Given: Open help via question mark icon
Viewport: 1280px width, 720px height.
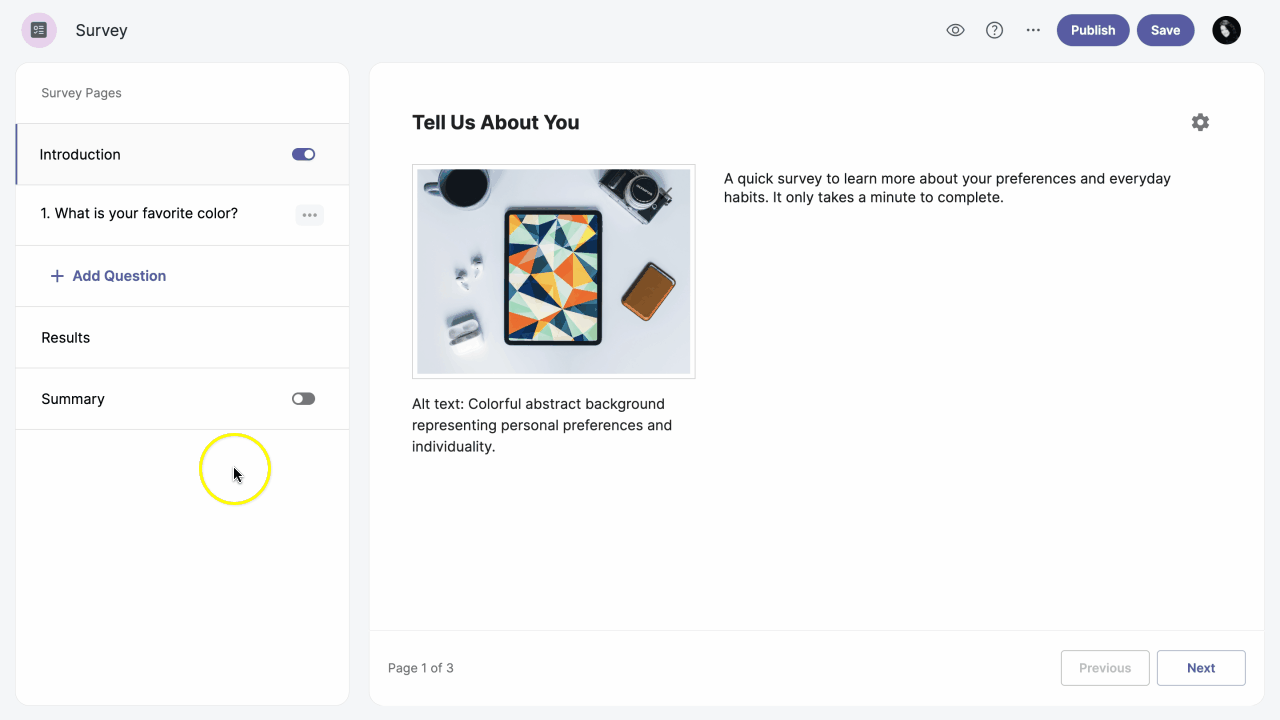Looking at the screenshot, I should coord(994,30).
